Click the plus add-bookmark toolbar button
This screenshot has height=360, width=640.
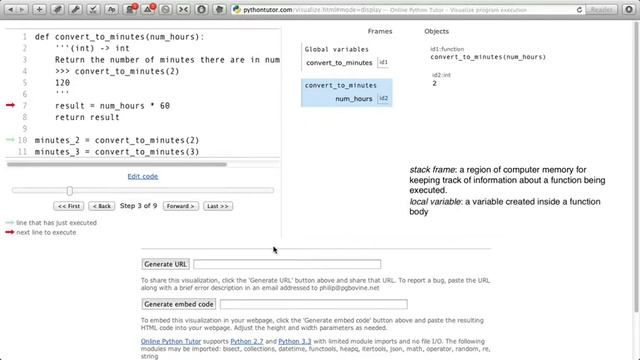(x=39, y=9)
